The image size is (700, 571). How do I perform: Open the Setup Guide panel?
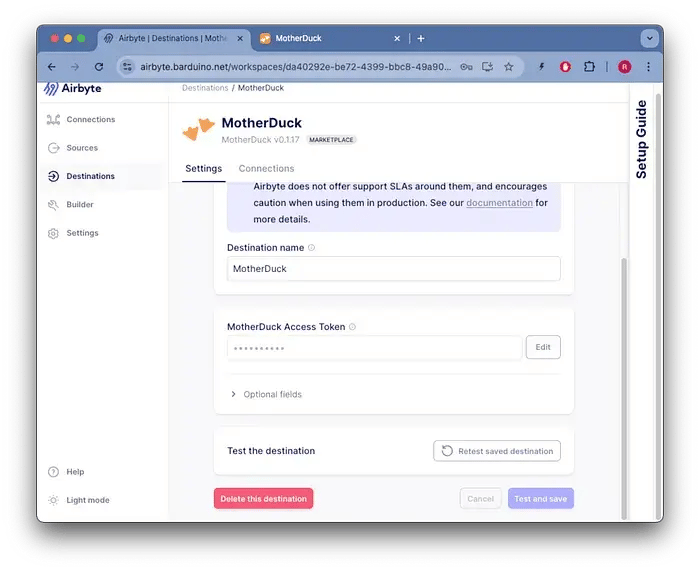pyautogui.click(x=641, y=139)
